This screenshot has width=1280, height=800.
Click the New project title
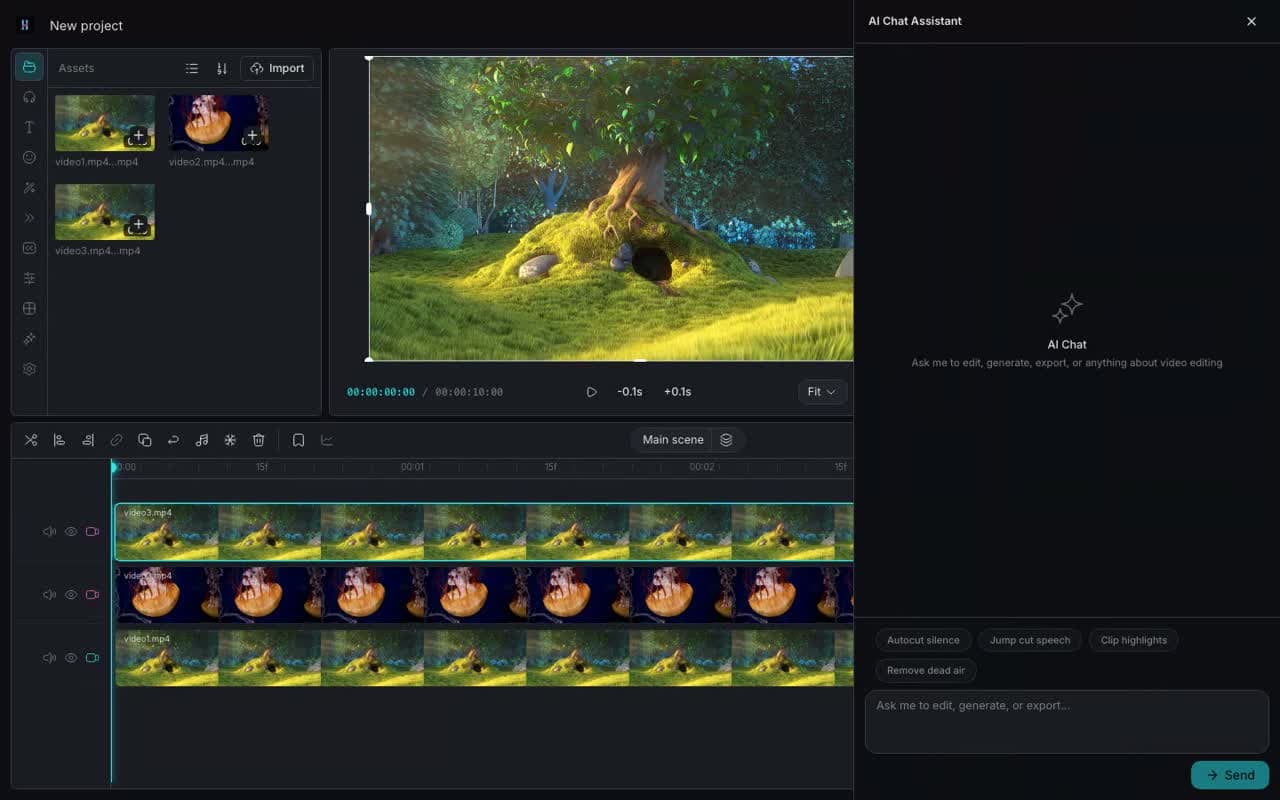click(x=86, y=26)
